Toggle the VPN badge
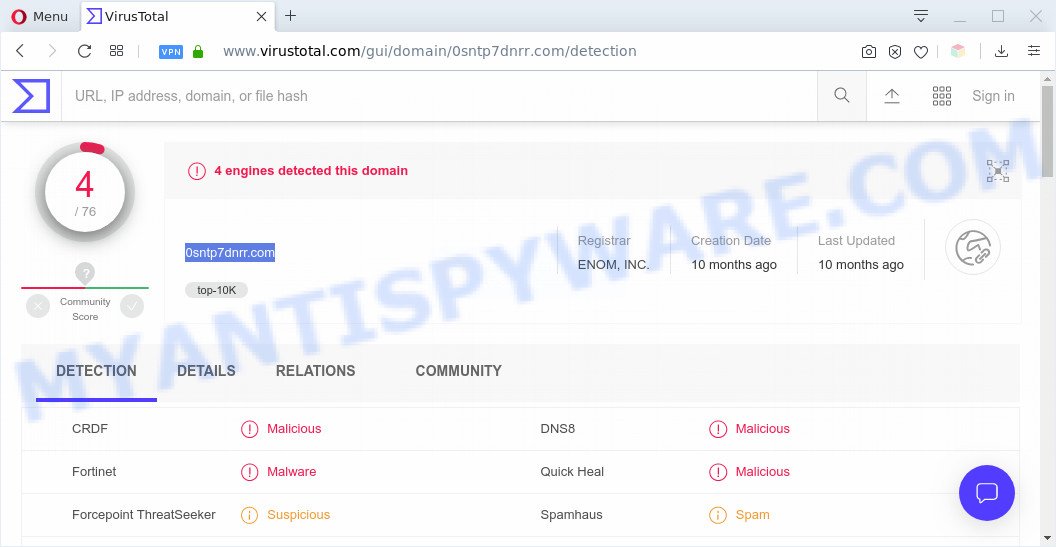This screenshot has height=547, width=1056. [171, 52]
